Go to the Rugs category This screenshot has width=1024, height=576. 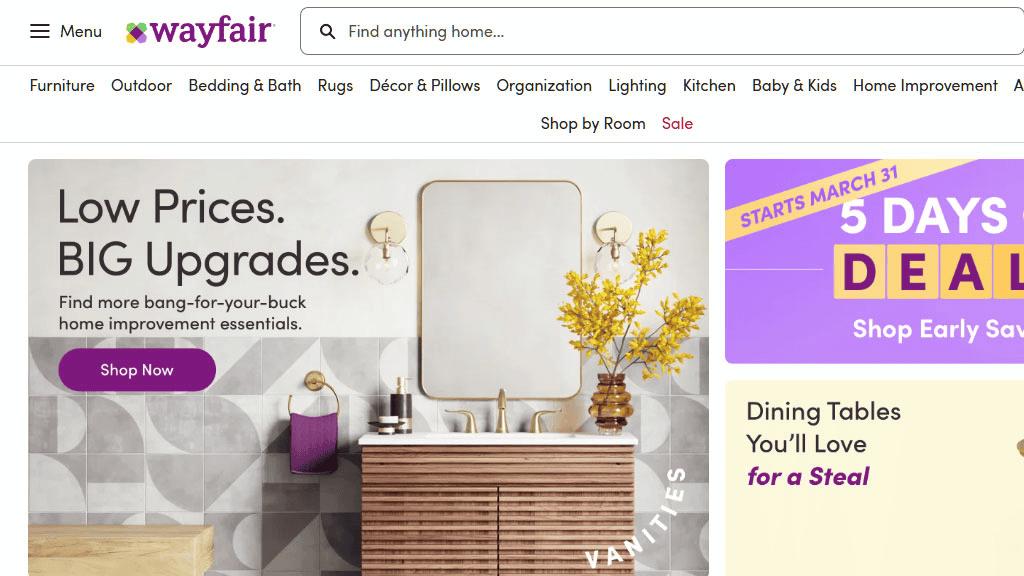click(x=335, y=86)
